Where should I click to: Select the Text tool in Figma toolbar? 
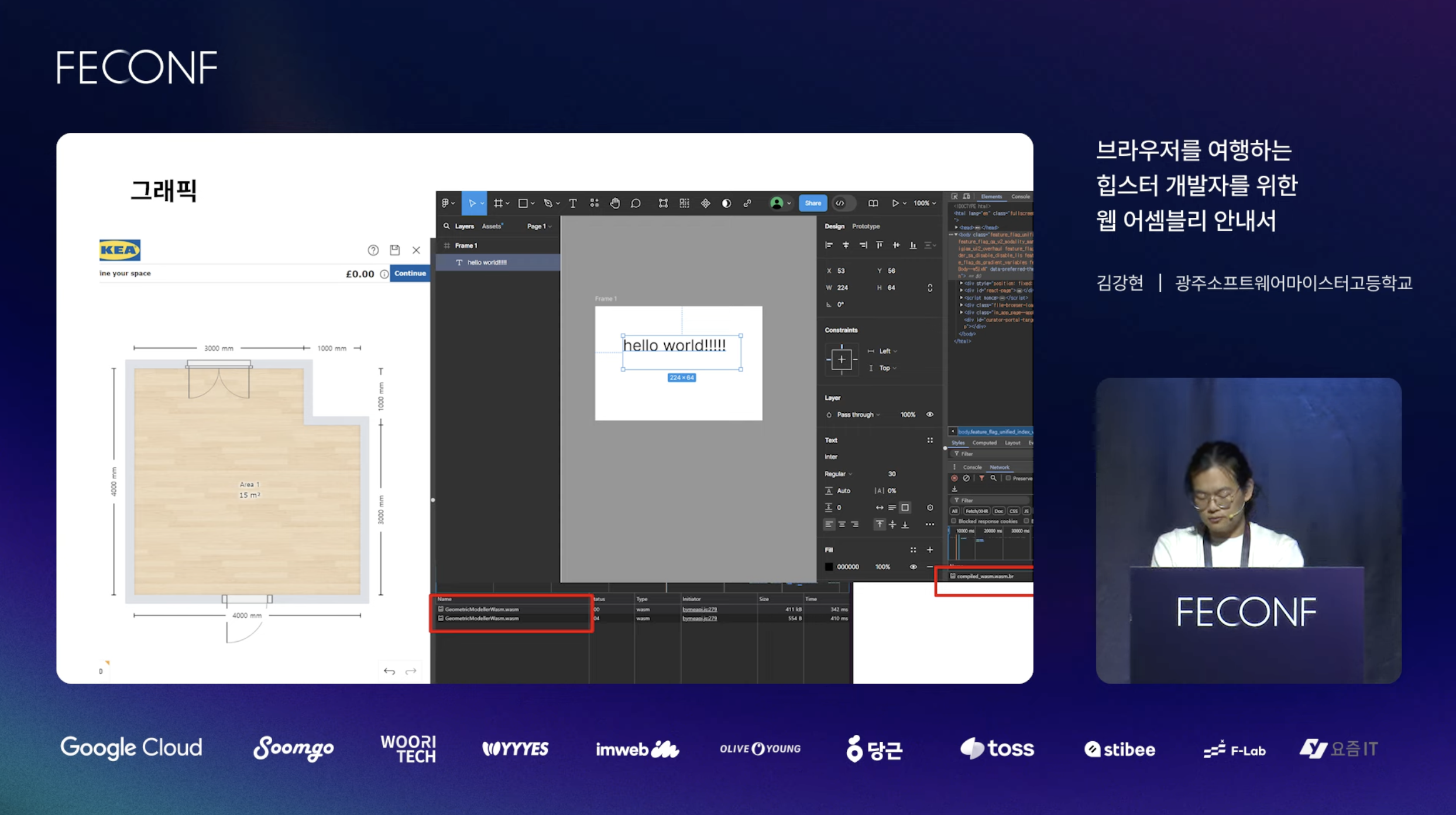pyautogui.click(x=573, y=203)
